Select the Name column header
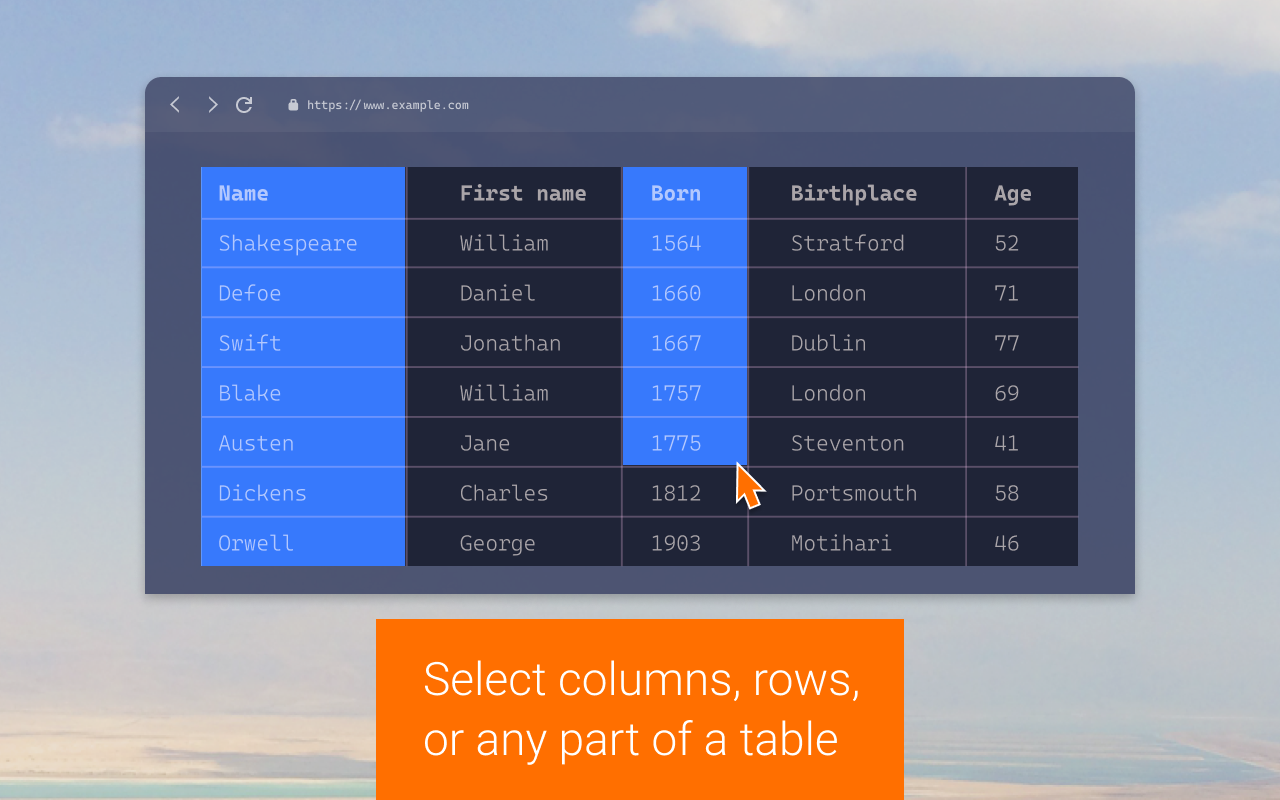Image resolution: width=1280 pixels, height=800 pixels. pos(303,193)
